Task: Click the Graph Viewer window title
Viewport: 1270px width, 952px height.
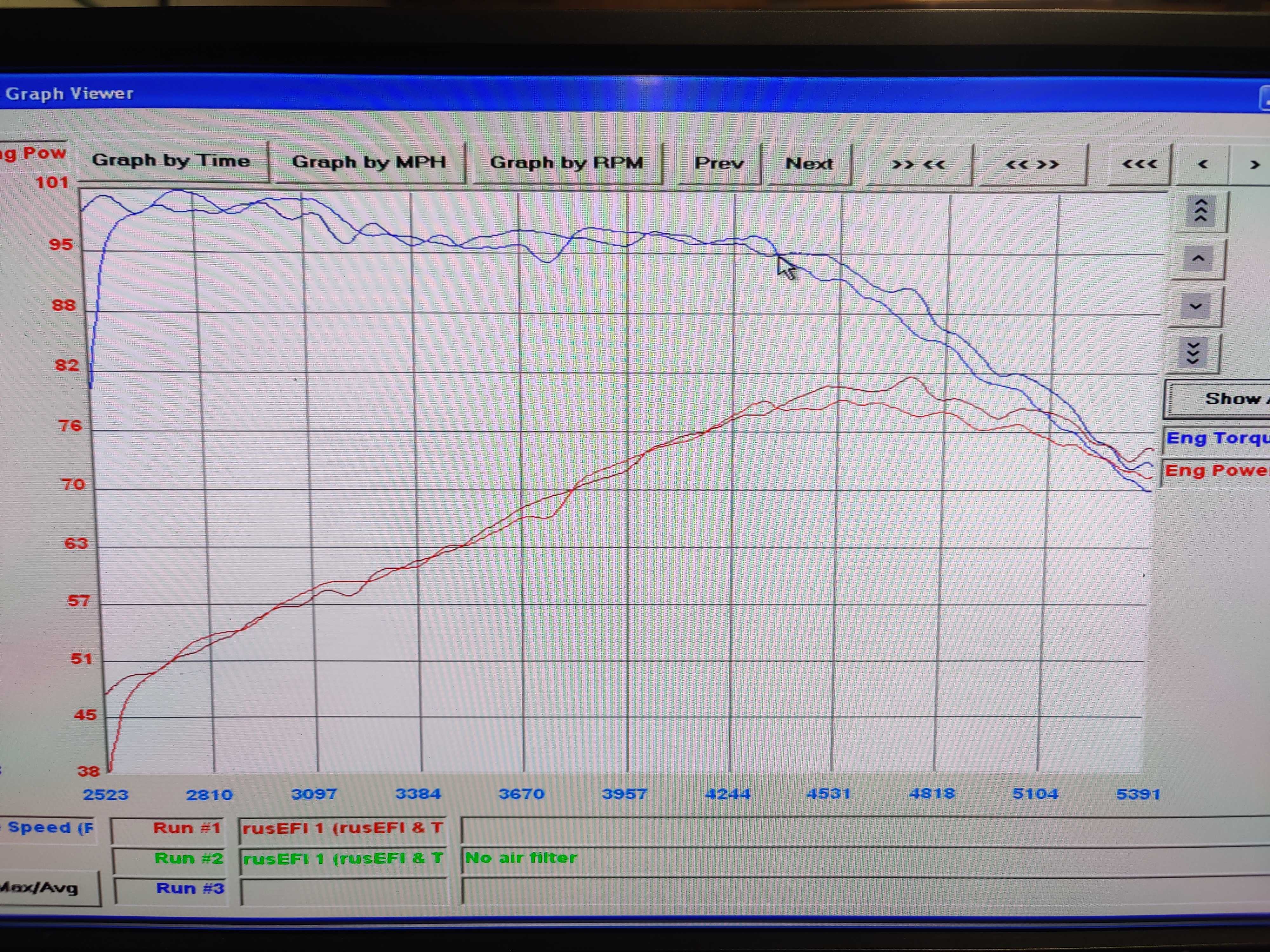Action: click(x=70, y=94)
